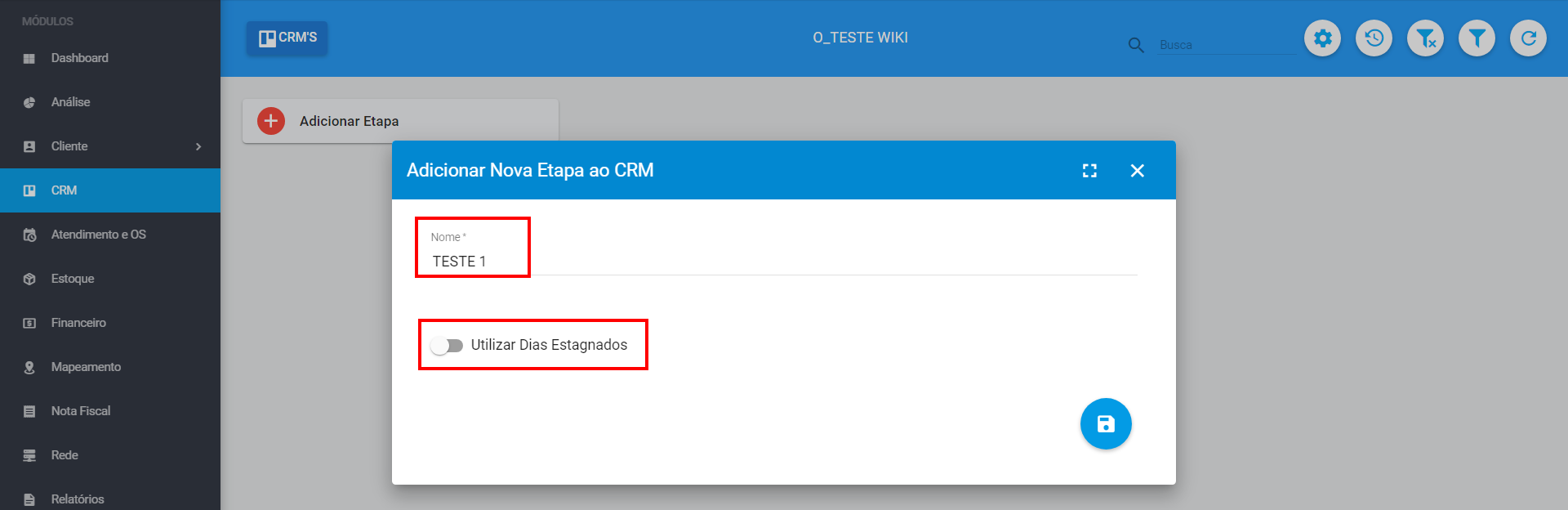Image resolution: width=1568 pixels, height=510 pixels.
Task: Open the Dashboard module in sidebar
Action: point(110,58)
